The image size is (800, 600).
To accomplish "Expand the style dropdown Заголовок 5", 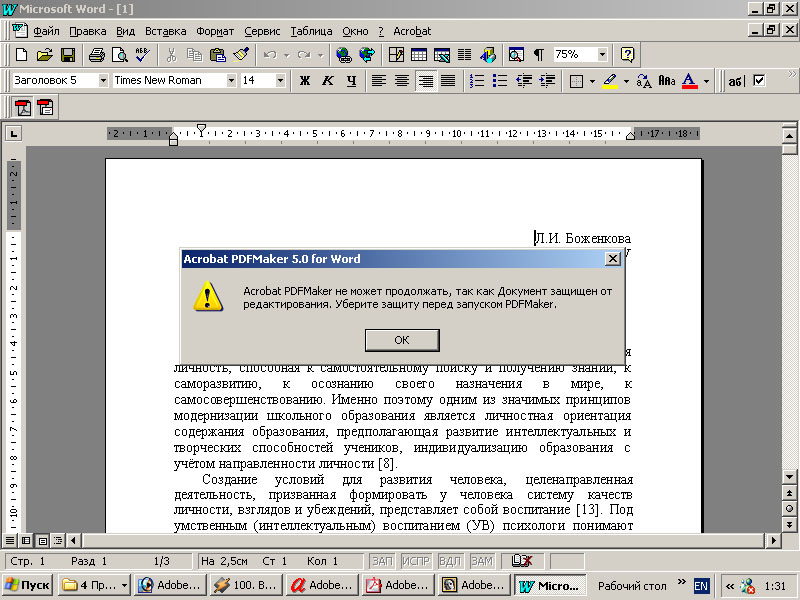I will coord(104,81).
